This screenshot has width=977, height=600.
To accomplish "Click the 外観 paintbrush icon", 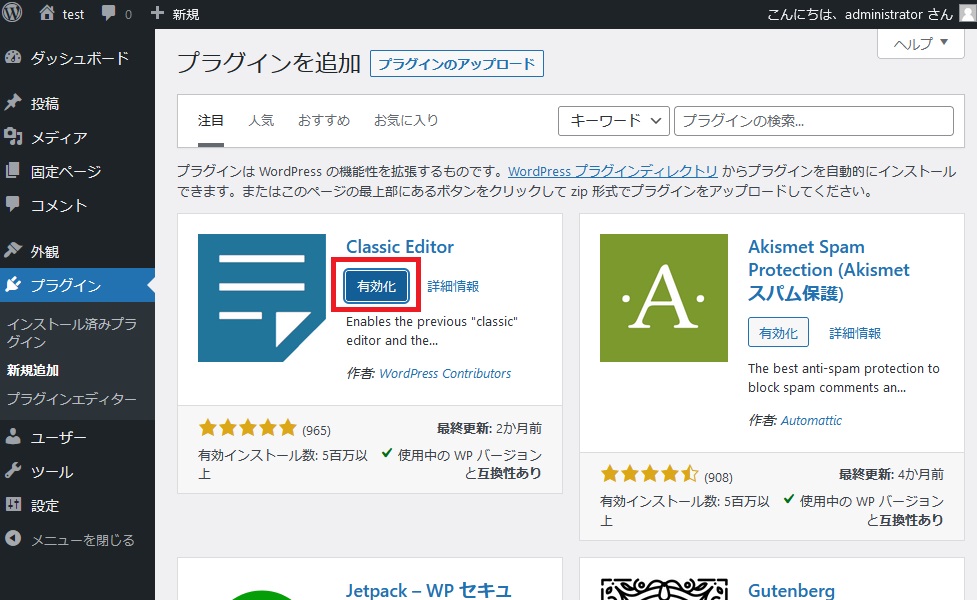I will (13, 250).
